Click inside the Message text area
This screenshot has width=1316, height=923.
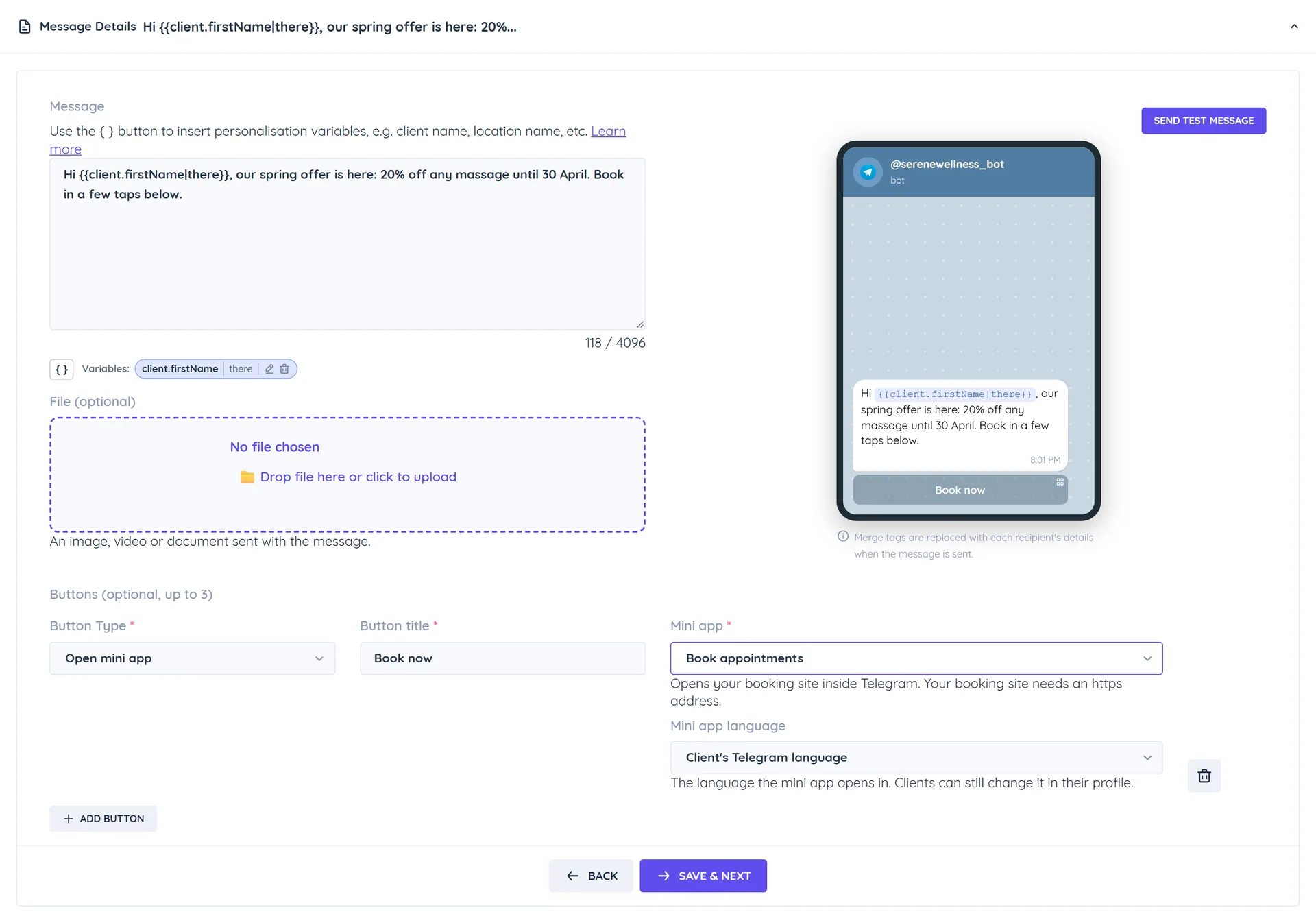[x=348, y=244]
